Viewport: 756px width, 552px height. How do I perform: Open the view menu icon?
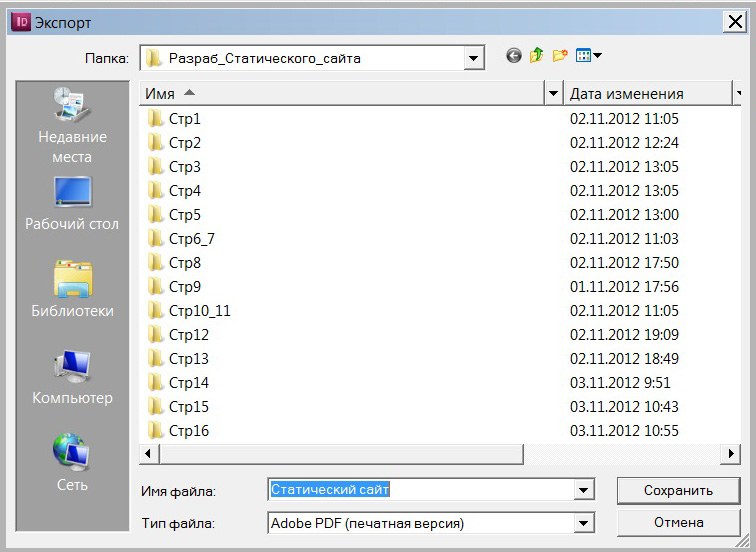(588, 56)
